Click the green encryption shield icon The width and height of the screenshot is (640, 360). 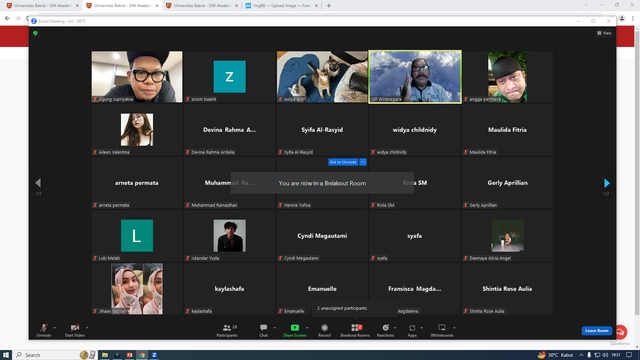36,33
